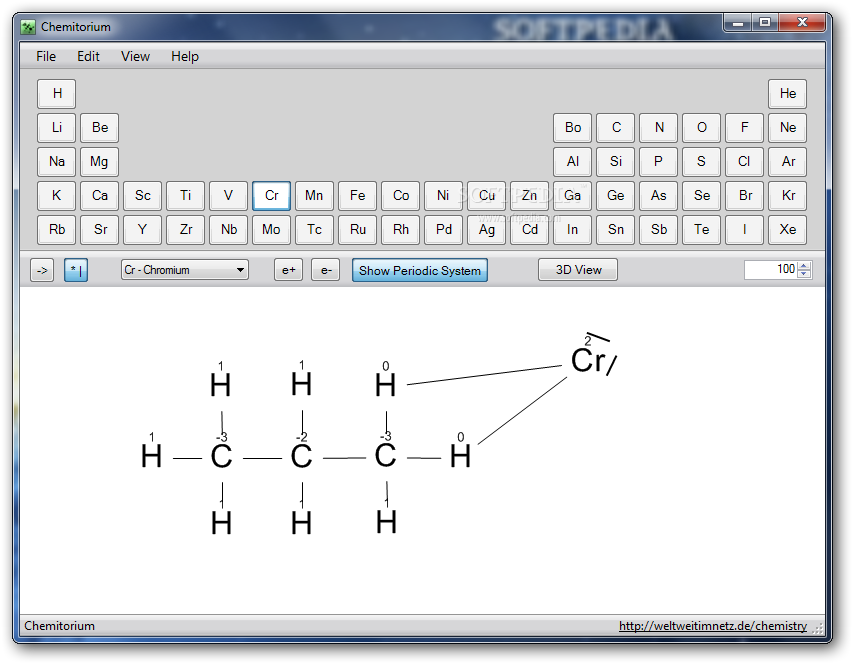Select the Magnesium (Mg) element
The image size is (853, 664).
[x=100, y=162]
